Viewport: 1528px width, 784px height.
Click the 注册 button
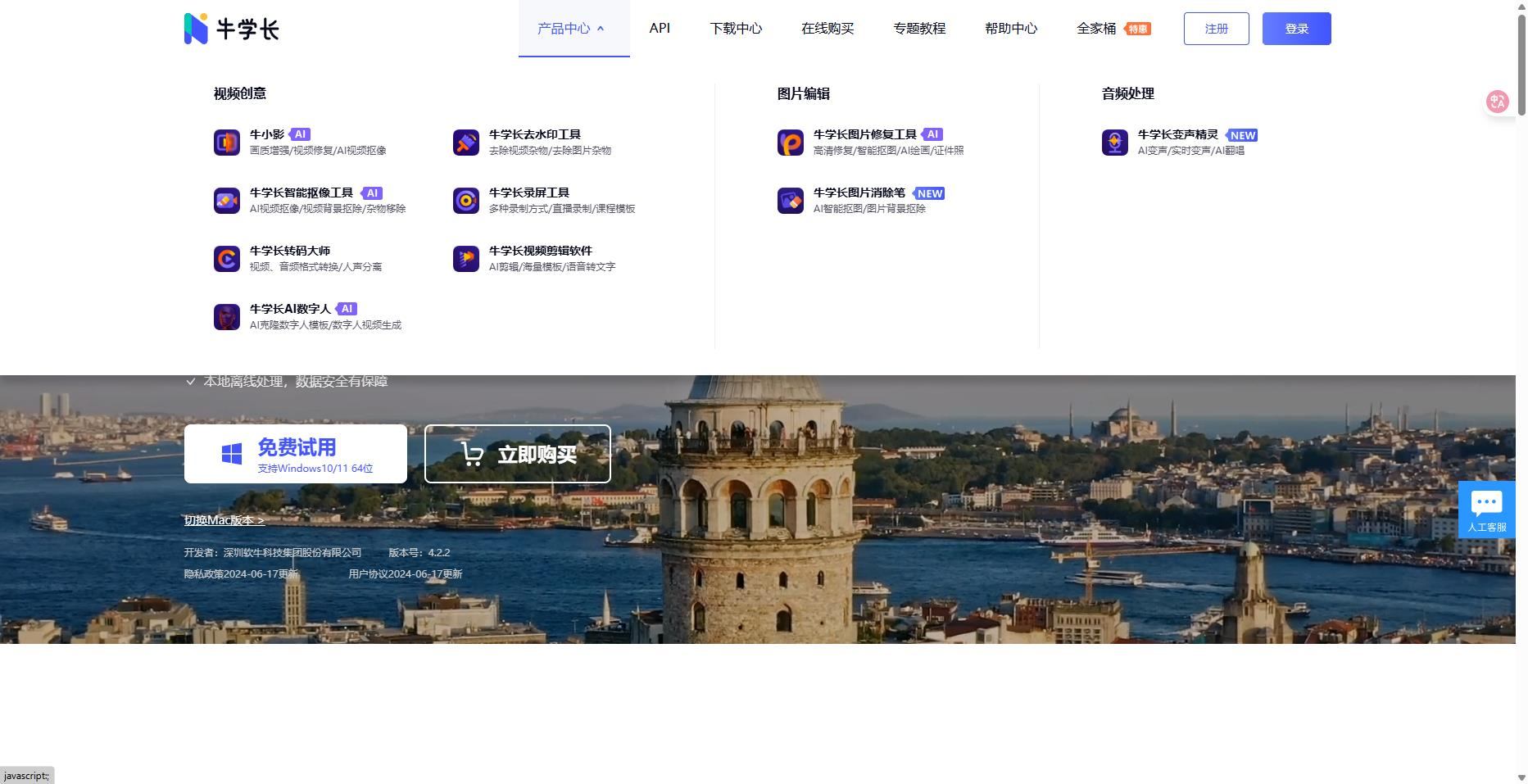[x=1216, y=29]
